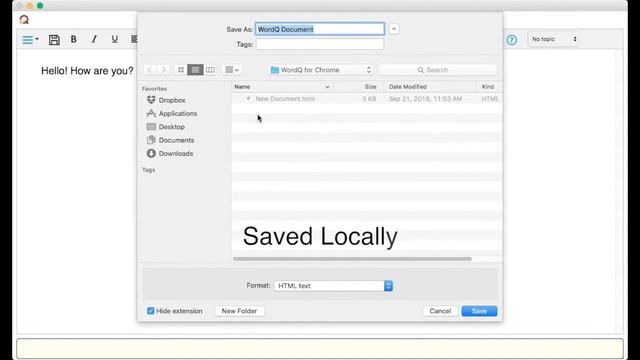Click the Kind column header
The height and width of the screenshot is (360, 640).
click(x=489, y=87)
